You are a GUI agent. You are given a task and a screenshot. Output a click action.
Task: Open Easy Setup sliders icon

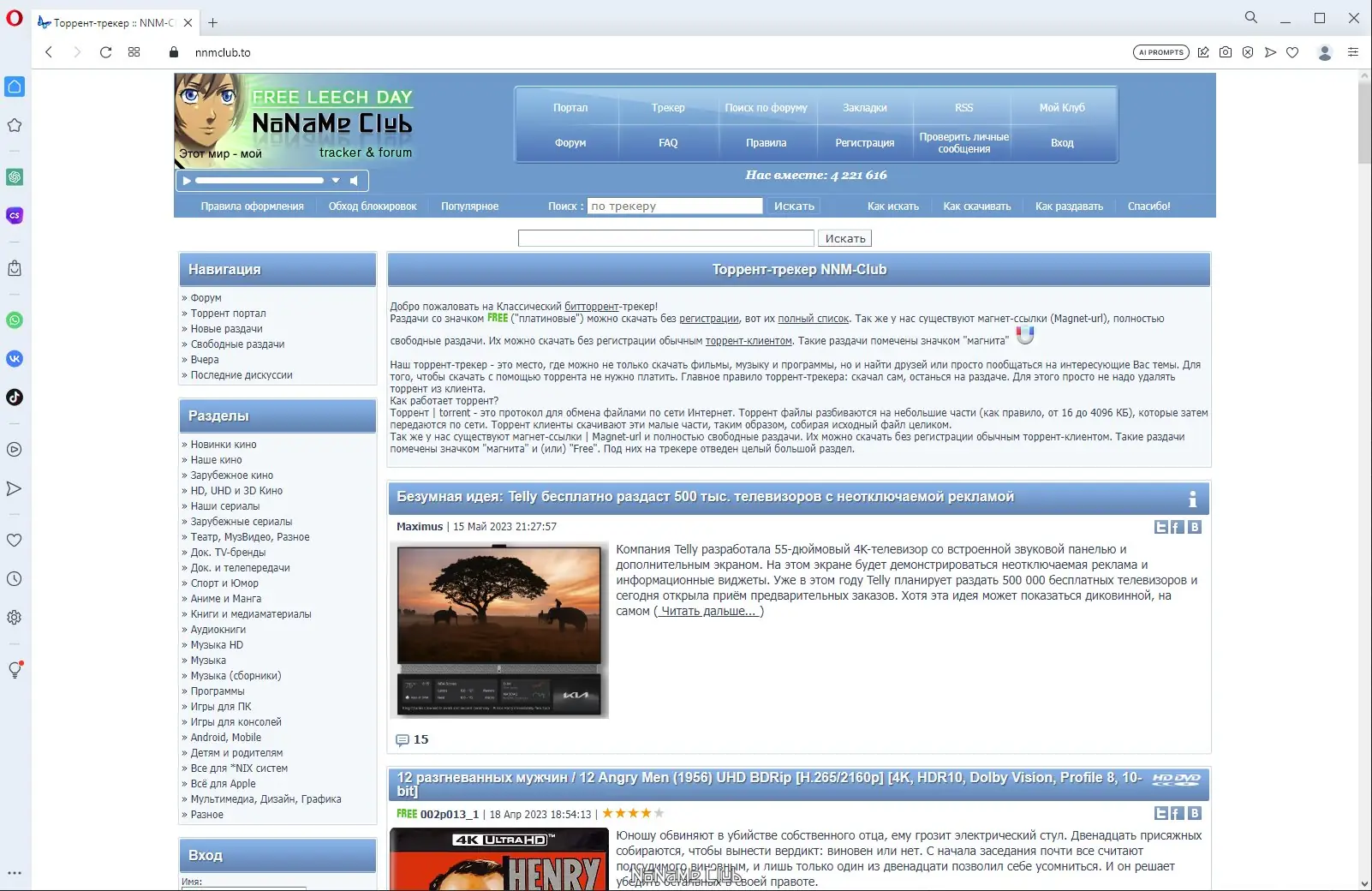click(1353, 52)
